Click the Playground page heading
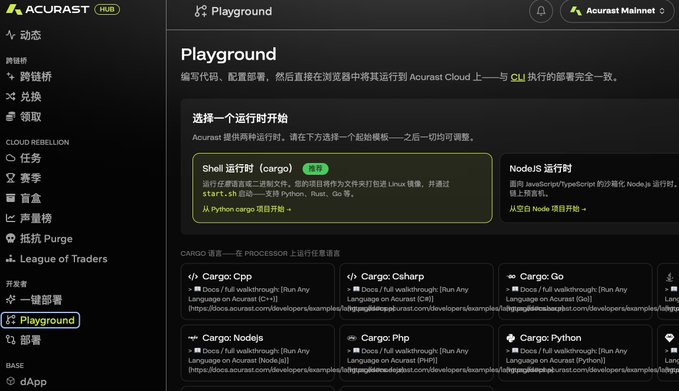 pyautogui.click(x=228, y=55)
